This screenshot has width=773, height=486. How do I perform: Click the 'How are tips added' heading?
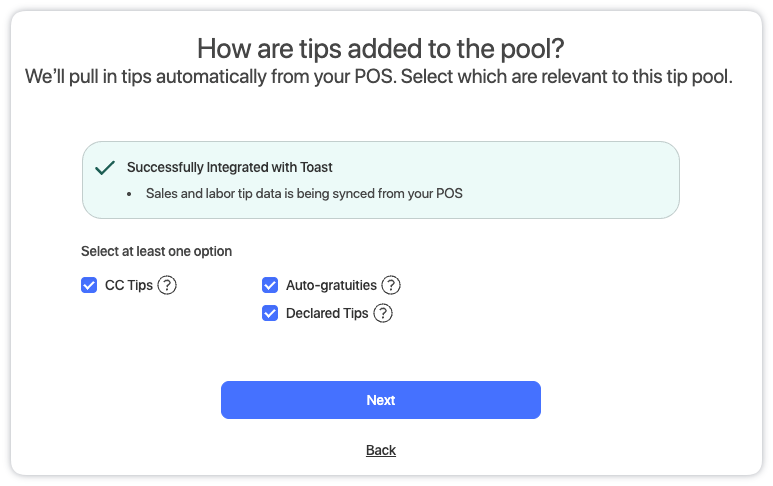(x=381, y=48)
